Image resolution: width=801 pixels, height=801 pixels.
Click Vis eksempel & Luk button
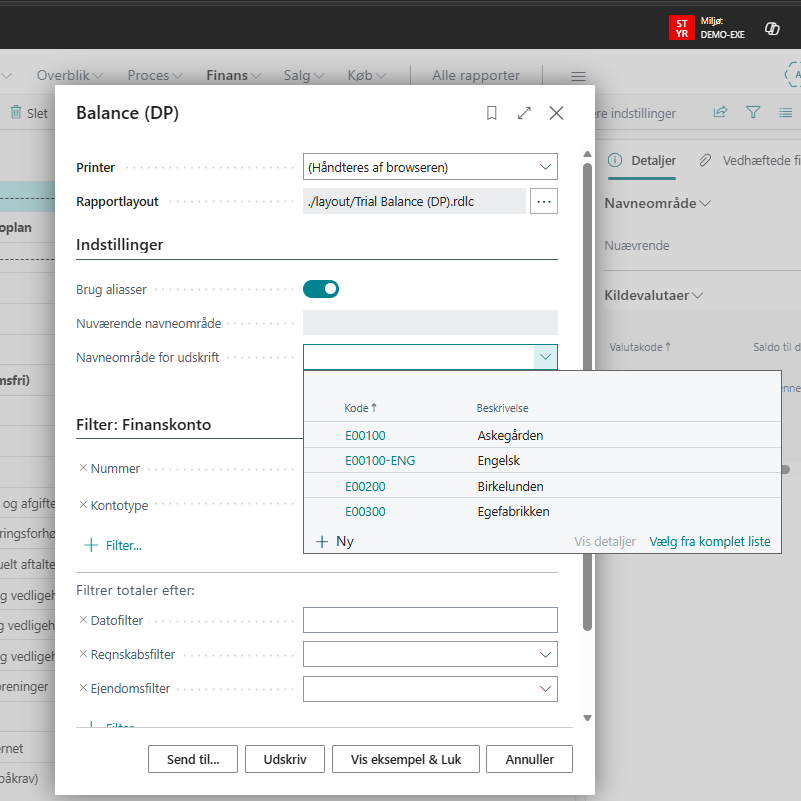tap(406, 759)
